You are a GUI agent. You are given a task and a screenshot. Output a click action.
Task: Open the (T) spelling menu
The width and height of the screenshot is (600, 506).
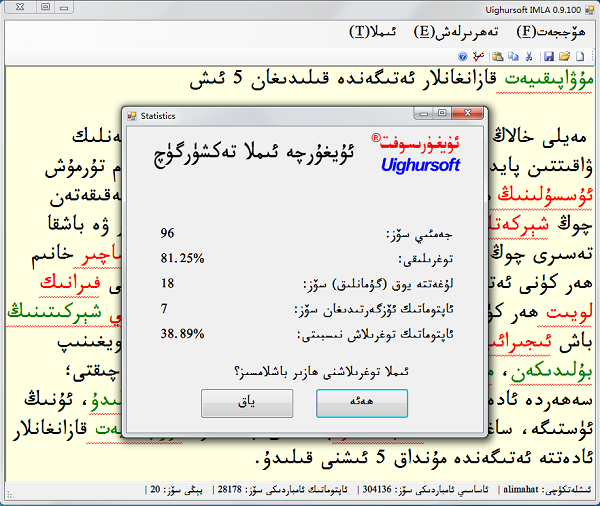click(x=373, y=32)
